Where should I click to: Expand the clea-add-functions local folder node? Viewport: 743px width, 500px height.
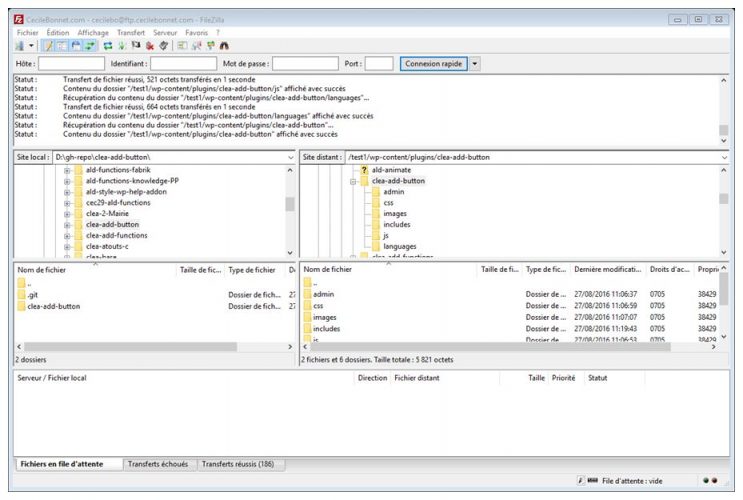67,236
